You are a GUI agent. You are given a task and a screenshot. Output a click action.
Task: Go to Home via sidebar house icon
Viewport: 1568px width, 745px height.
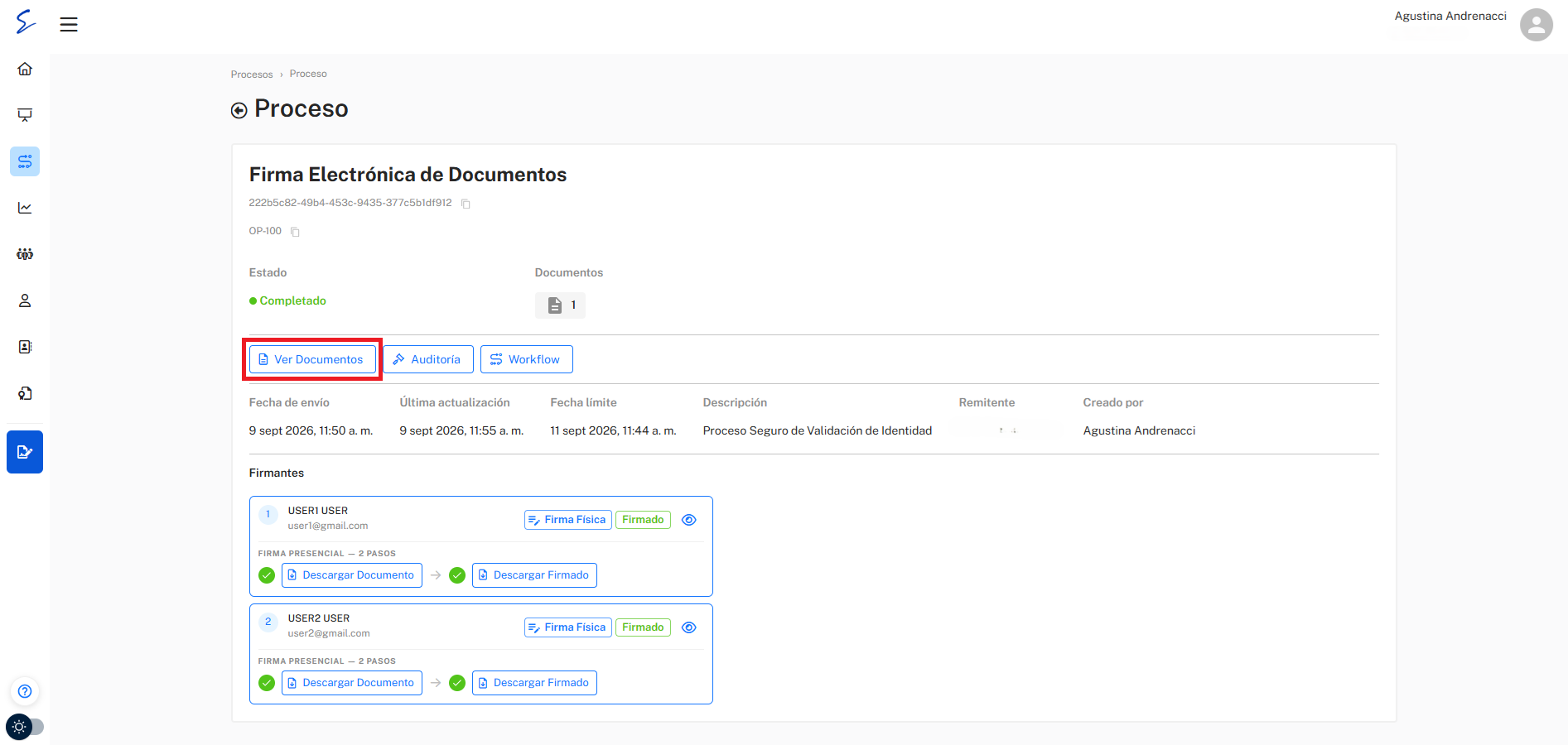coord(25,69)
